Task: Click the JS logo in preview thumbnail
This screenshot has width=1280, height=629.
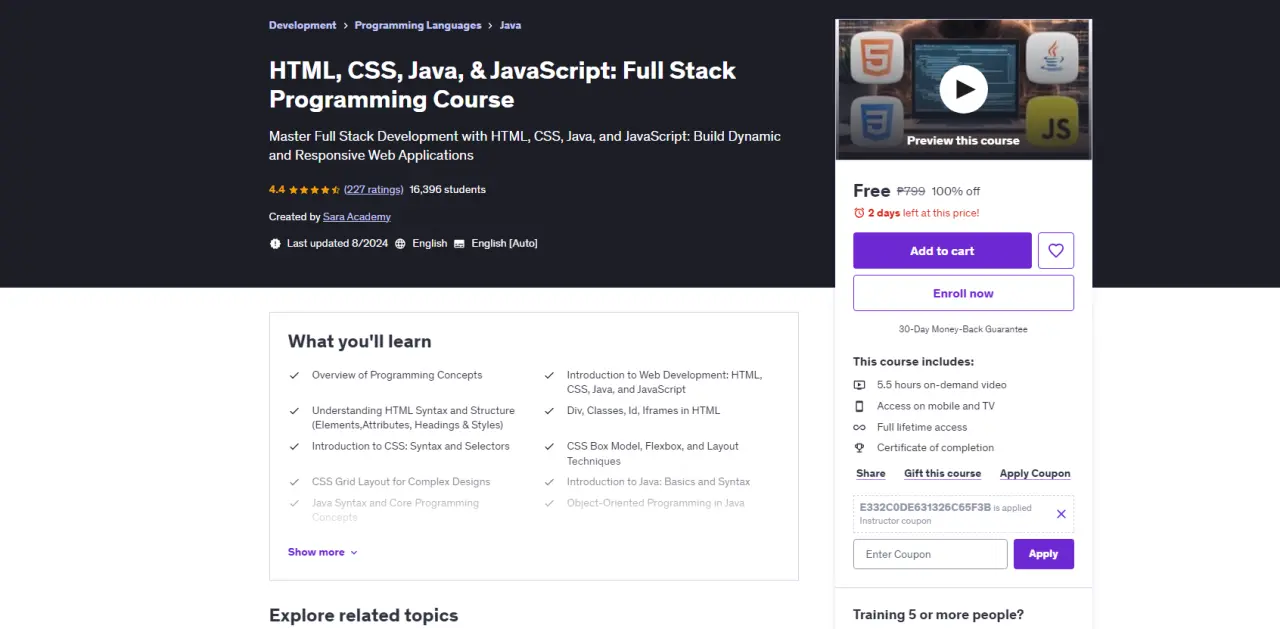Action: pos(1052,121)
